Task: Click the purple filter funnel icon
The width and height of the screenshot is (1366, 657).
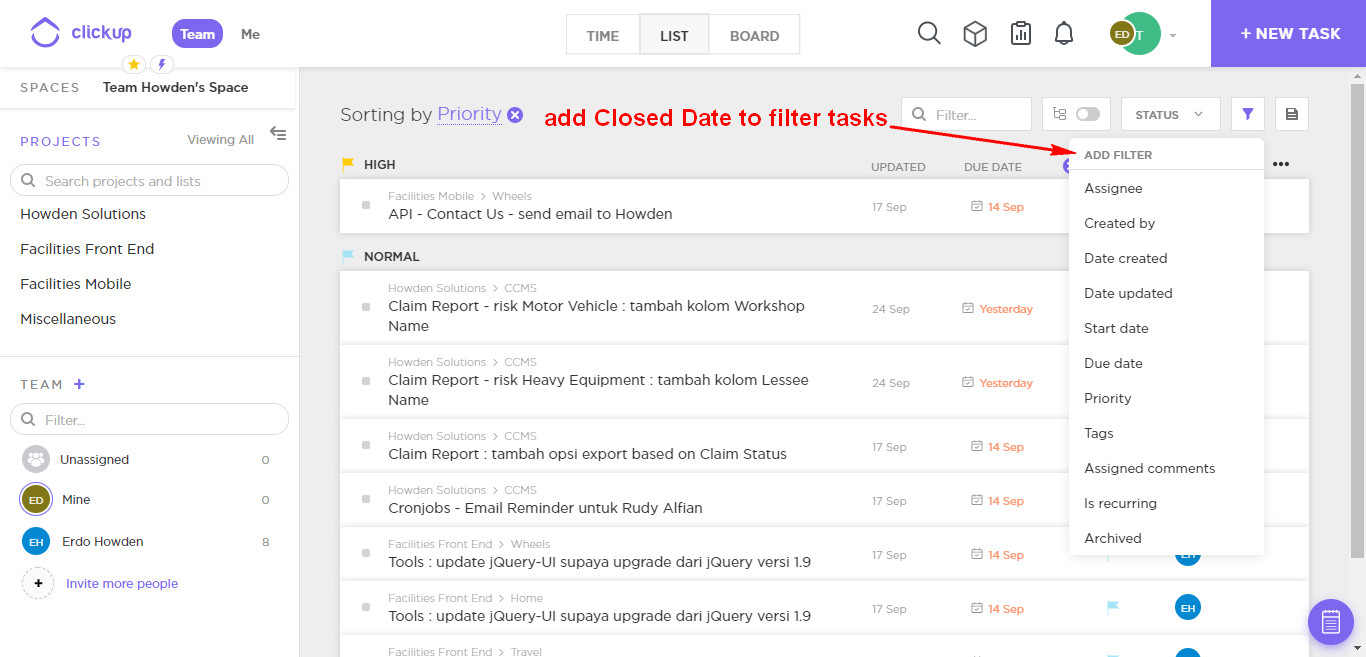Action: coord(1248,114)
